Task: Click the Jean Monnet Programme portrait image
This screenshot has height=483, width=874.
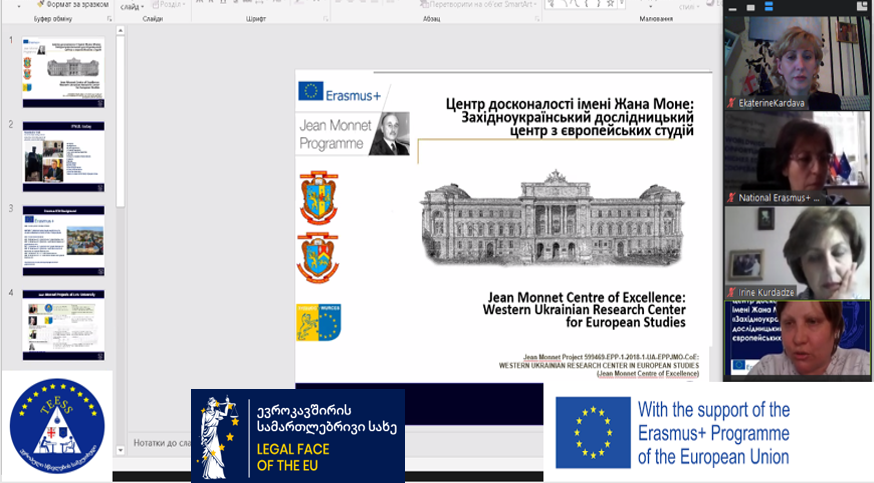Action: point(390,134)
